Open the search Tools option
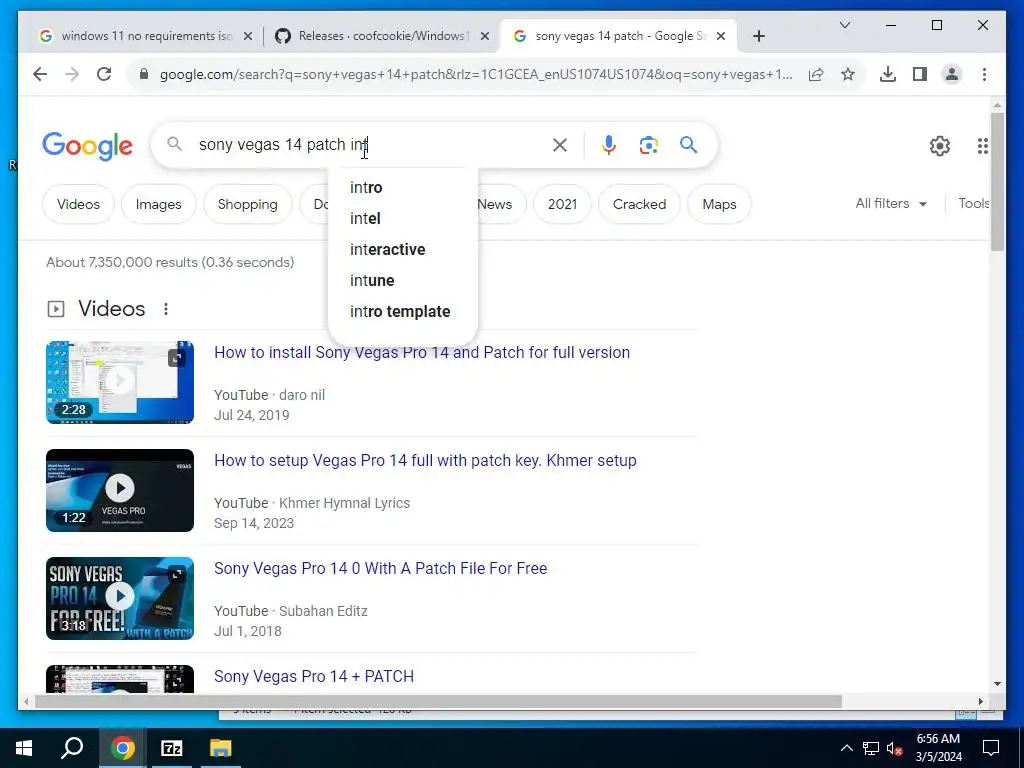Image resolution: width=1024 pixels, height=768 pixels. (x=973, y=204)
